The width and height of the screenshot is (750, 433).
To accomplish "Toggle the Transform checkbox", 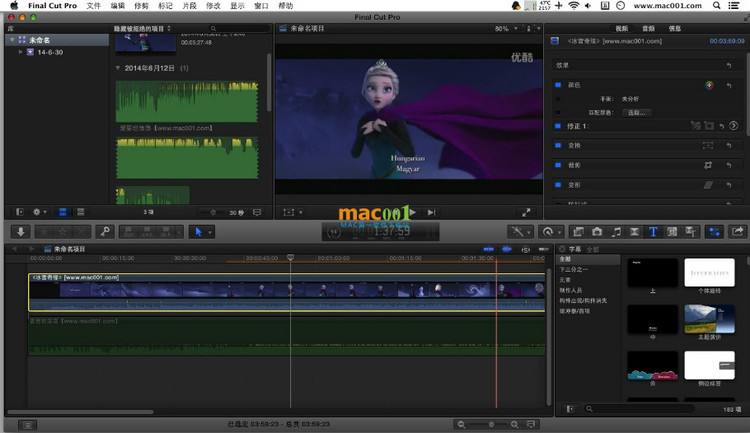I will tap(558, 145).
